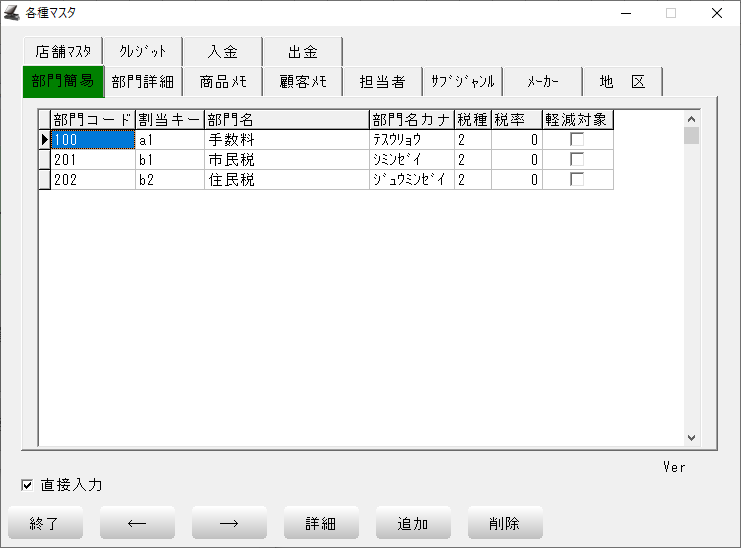The height and width of the screenshot is (548, 741).
Task: Click the 詳細 button
Action: [x=321, y=523]
